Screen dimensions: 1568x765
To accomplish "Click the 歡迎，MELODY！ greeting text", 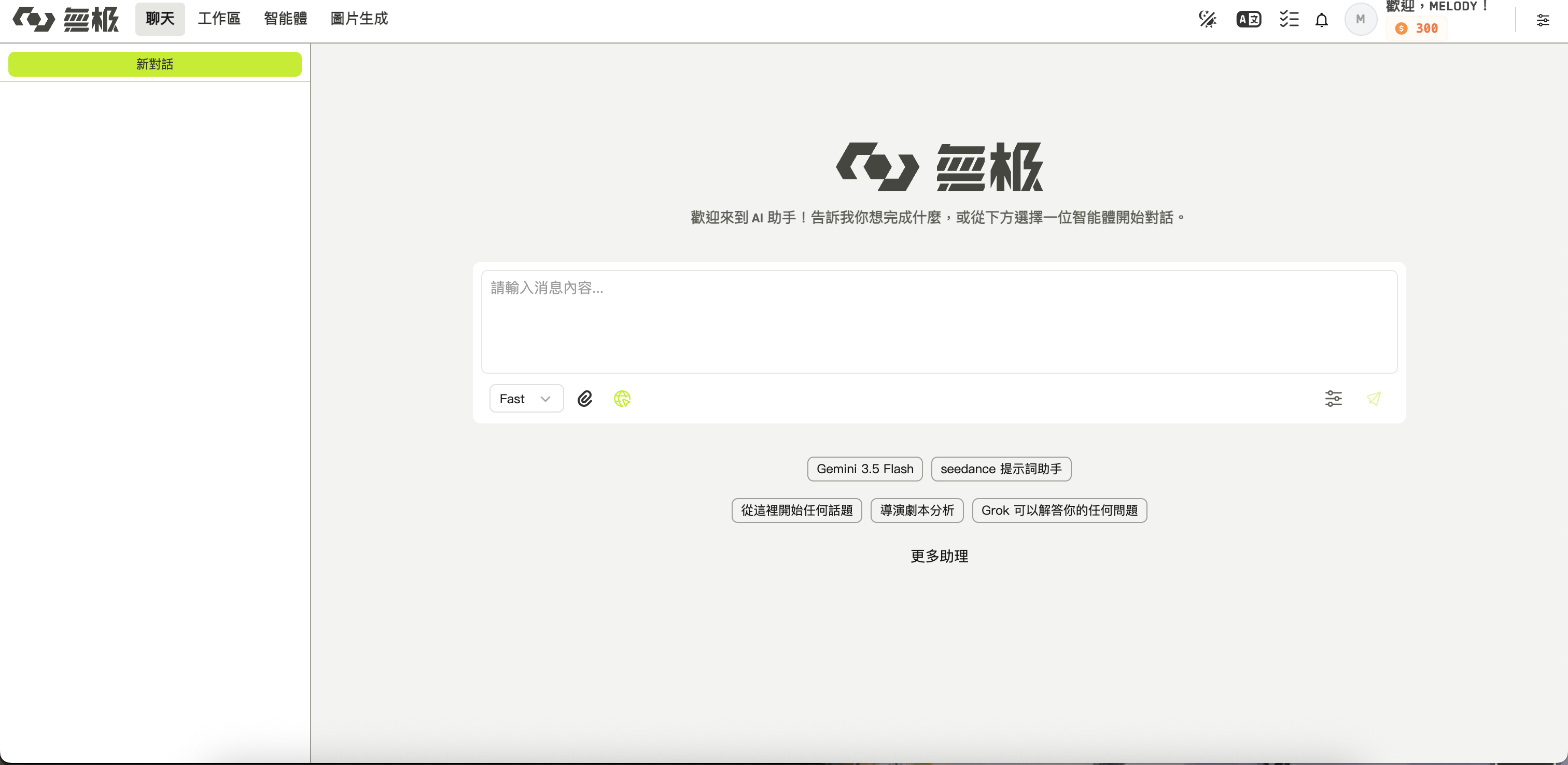I will (x=1437, y=7).
